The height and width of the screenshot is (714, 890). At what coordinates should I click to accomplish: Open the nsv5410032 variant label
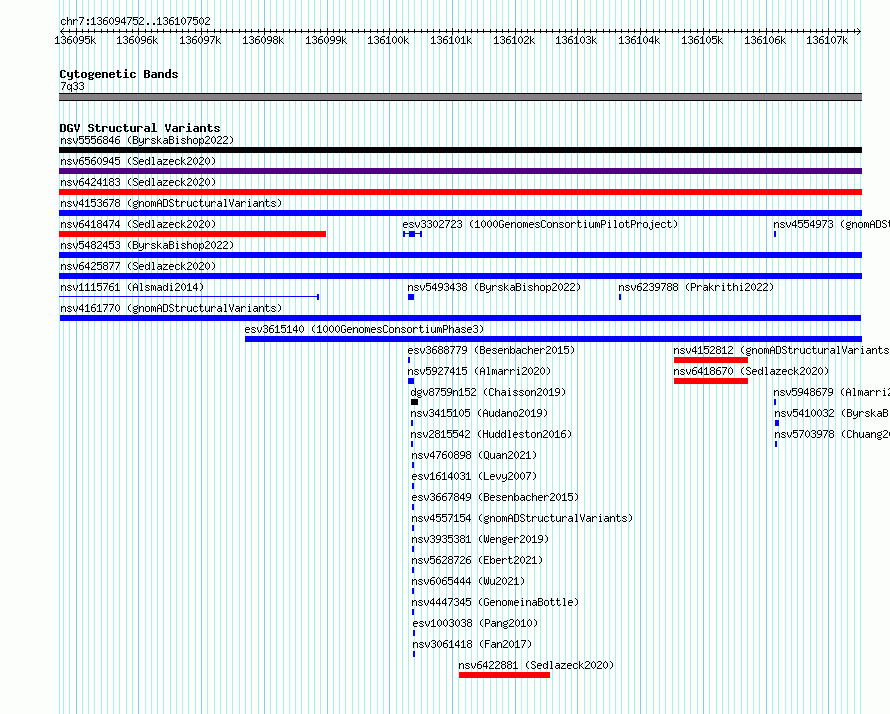[832, 413]
